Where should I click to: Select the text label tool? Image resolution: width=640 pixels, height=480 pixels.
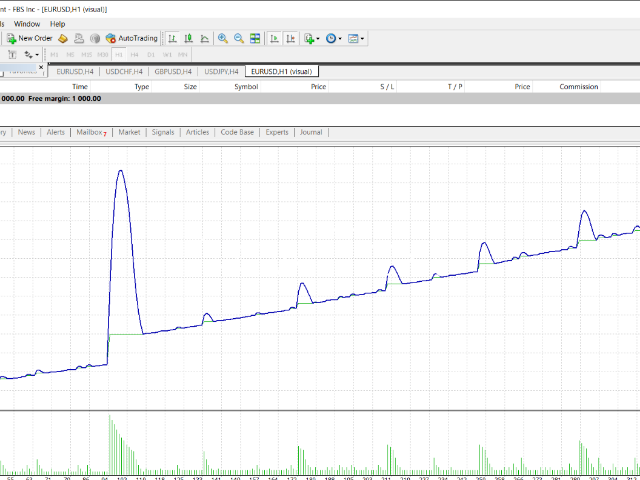click(x=12, y=54)
